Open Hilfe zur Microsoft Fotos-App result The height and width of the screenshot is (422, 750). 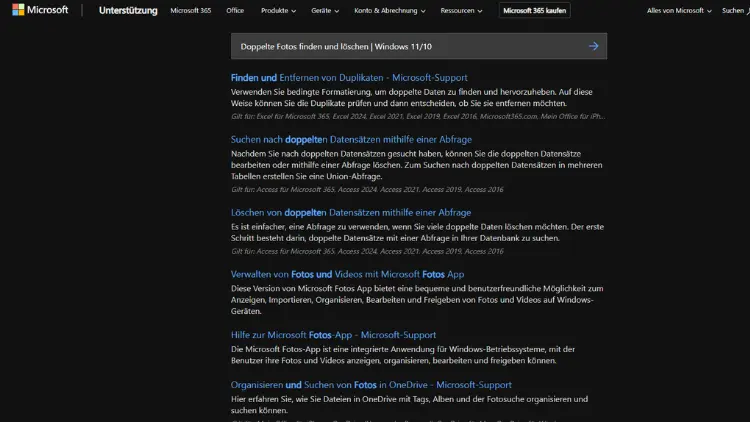pyautogui.click(x=333, y=335)
